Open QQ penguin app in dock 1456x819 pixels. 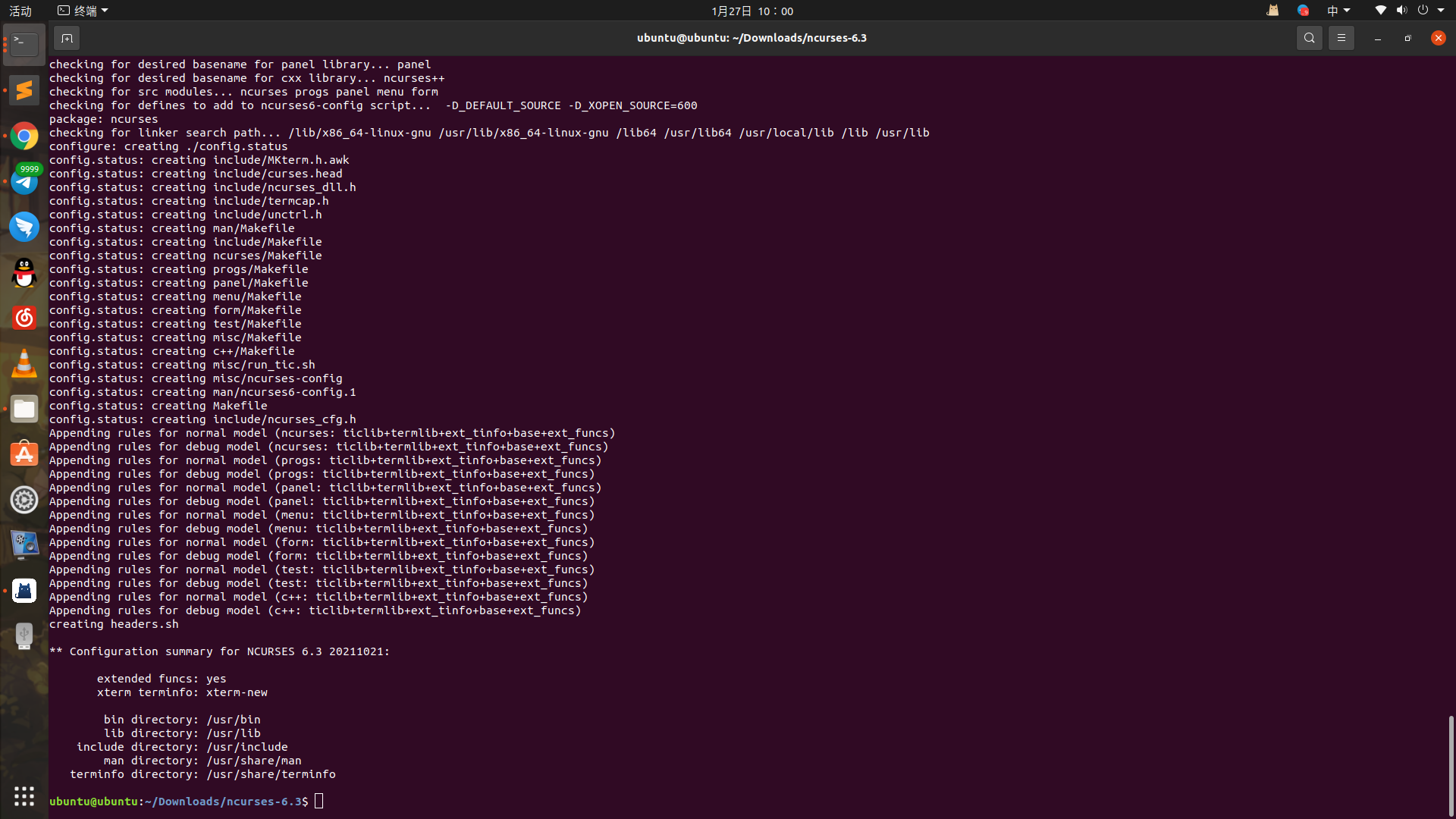24,272
